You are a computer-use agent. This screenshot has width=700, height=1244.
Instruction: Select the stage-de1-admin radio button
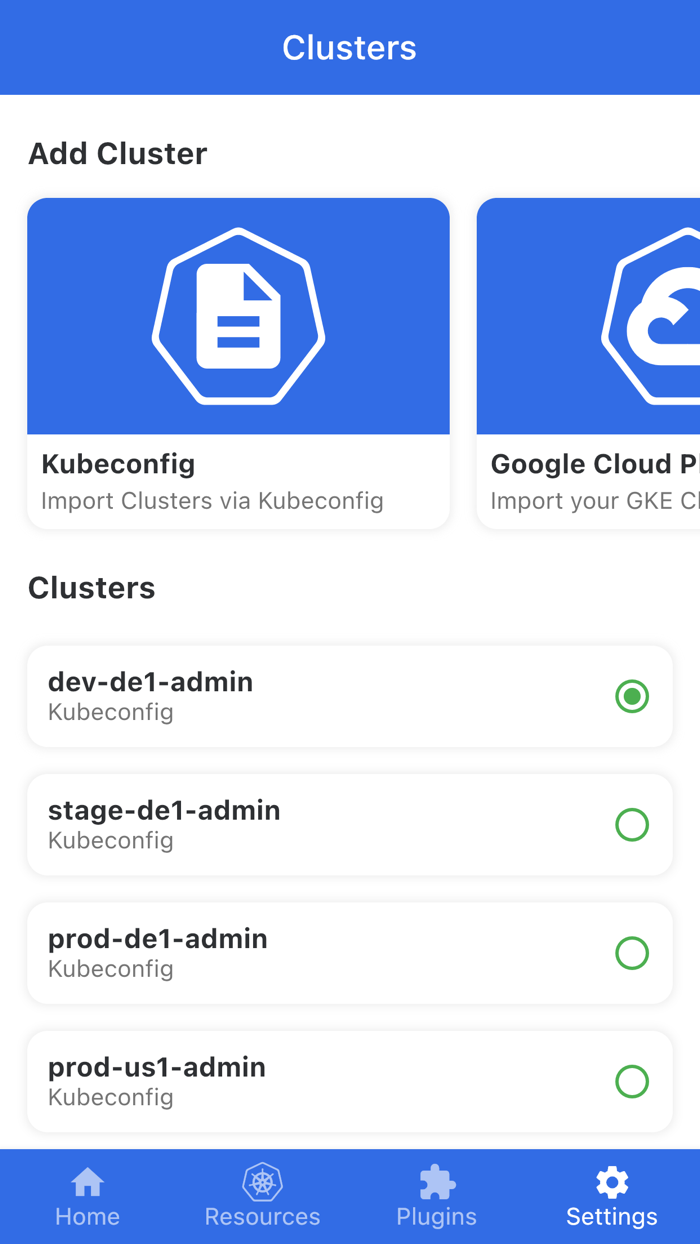click(632, 824)
